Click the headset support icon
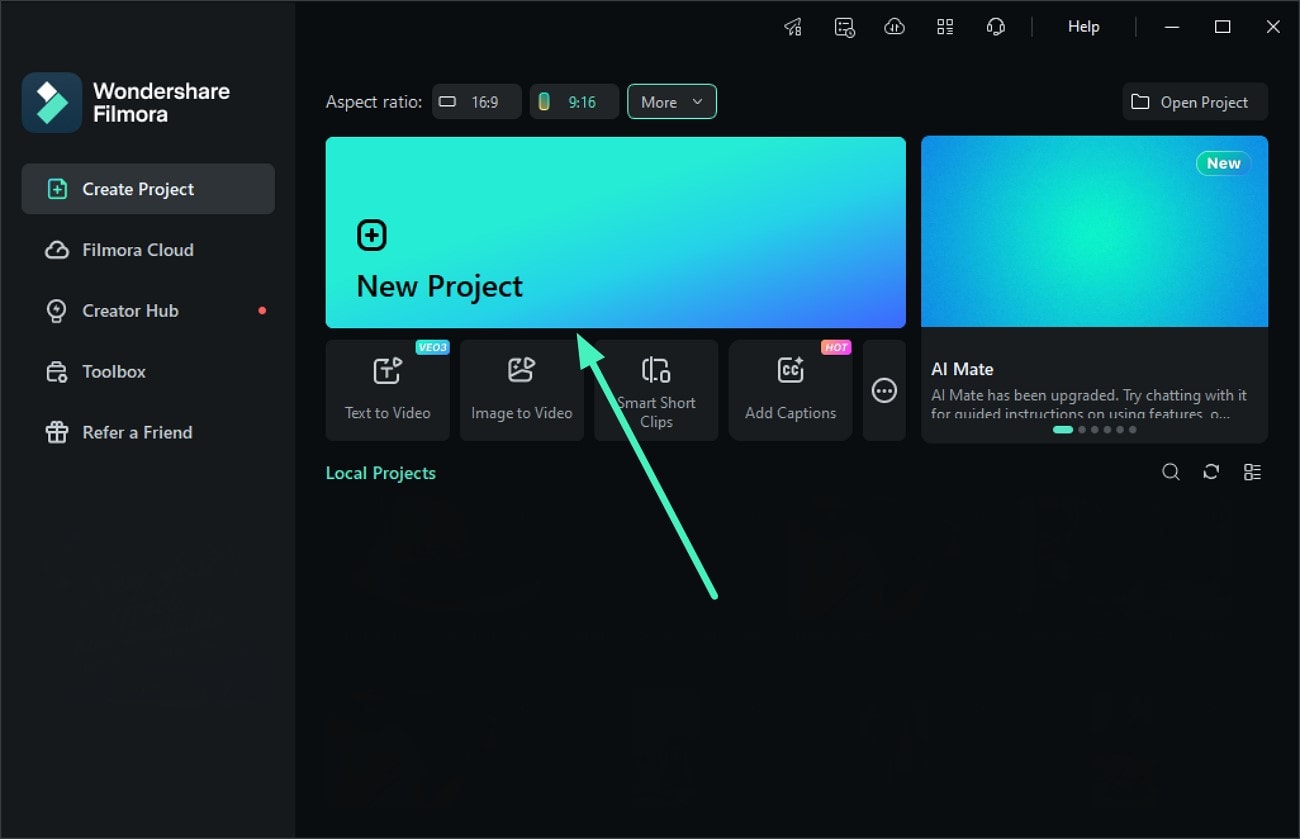Screen dimensions: 1300x839 coord(995,27)
